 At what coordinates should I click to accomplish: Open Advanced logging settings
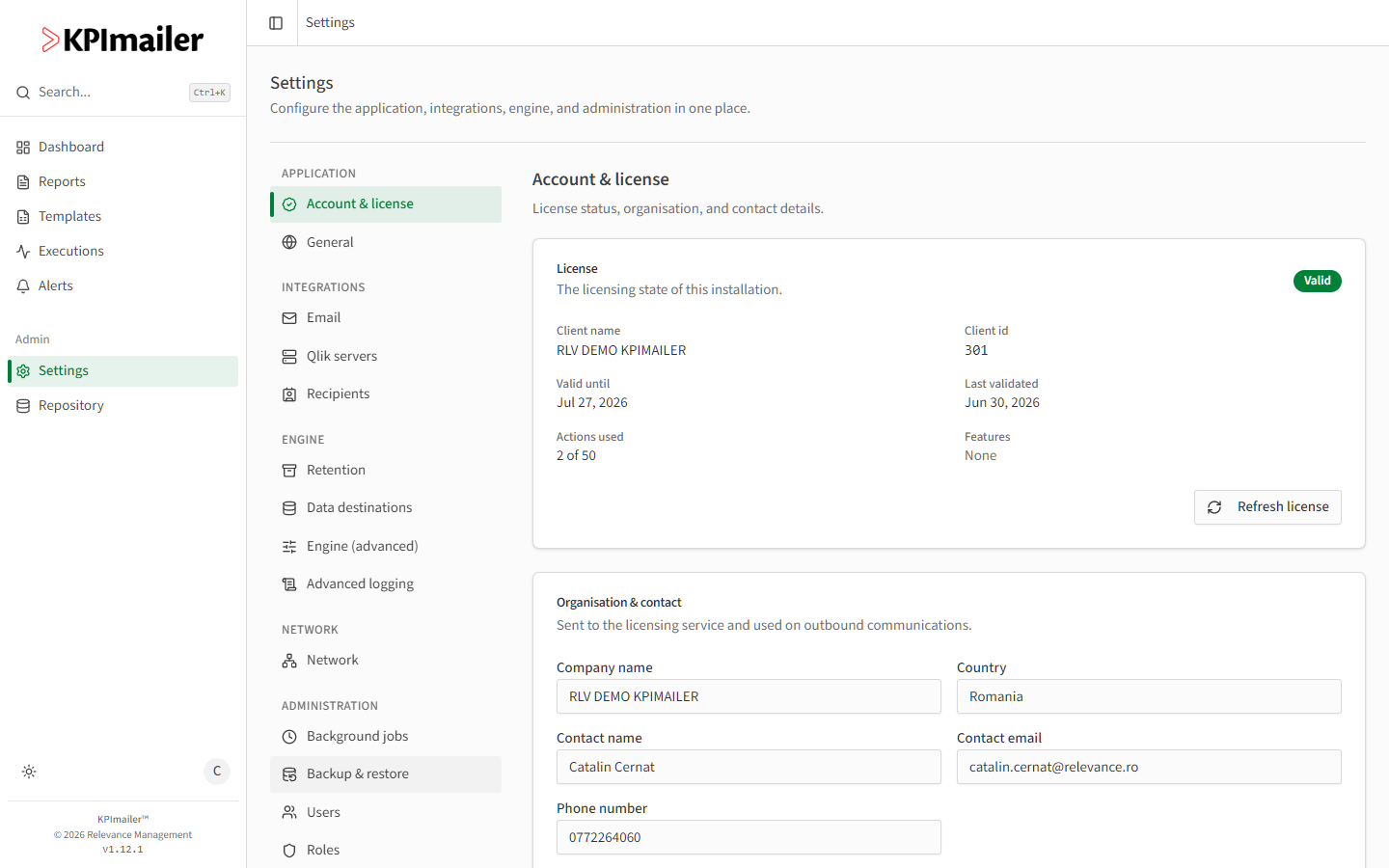(x=386, y=584)
